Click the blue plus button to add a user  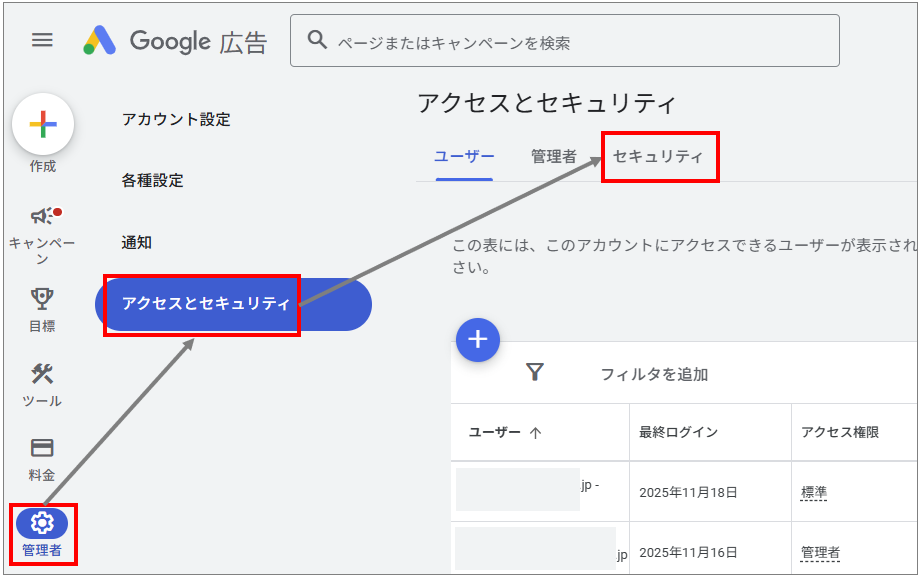(478, 340)
